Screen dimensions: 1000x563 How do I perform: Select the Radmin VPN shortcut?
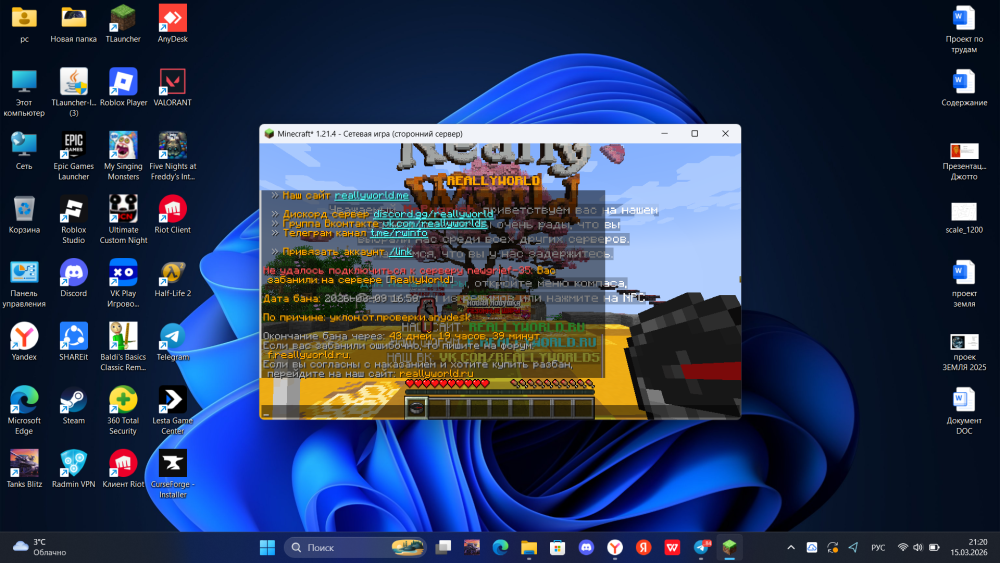point(73,469)
